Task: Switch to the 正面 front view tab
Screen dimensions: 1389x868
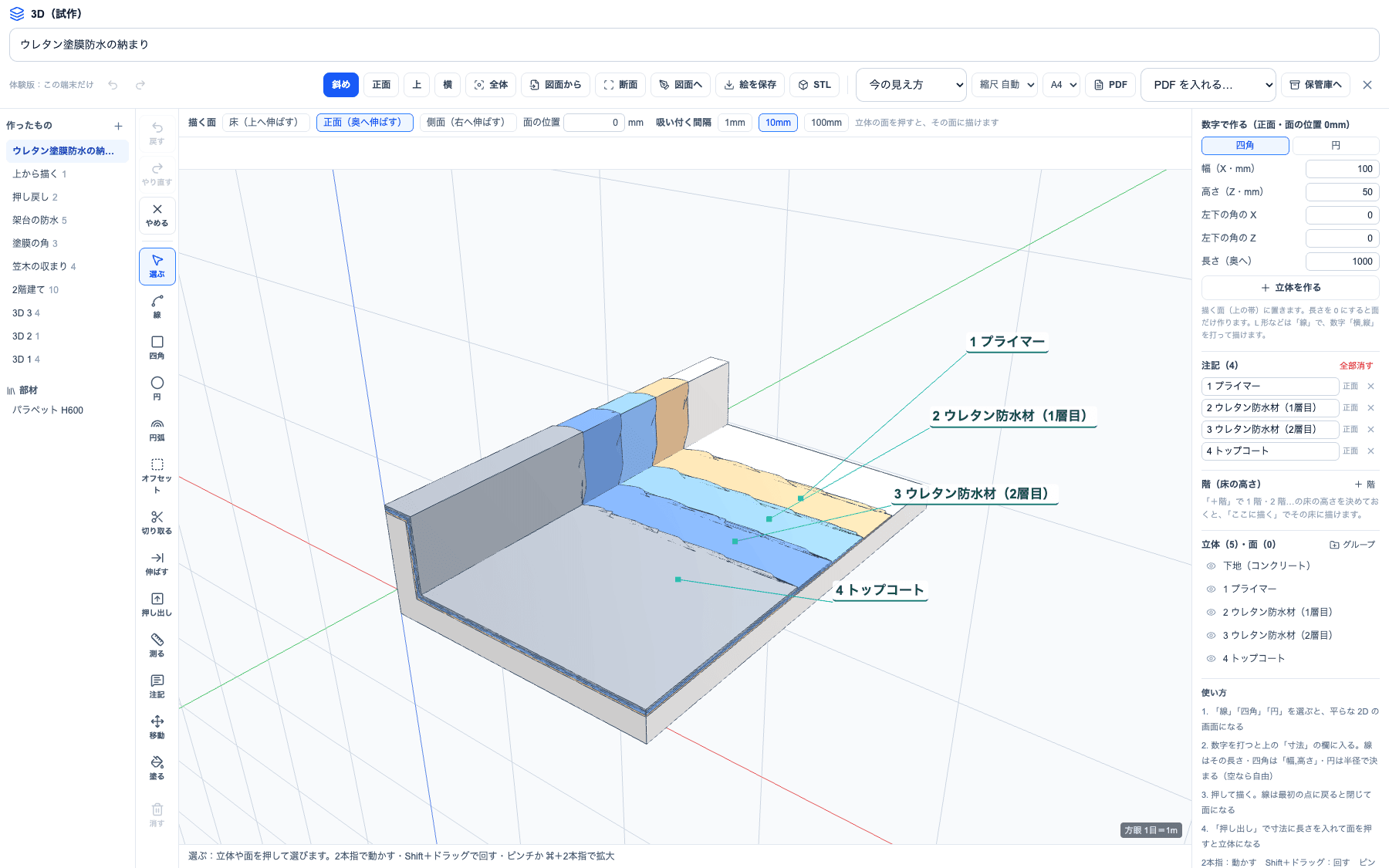Action: (x=381, y=85)
